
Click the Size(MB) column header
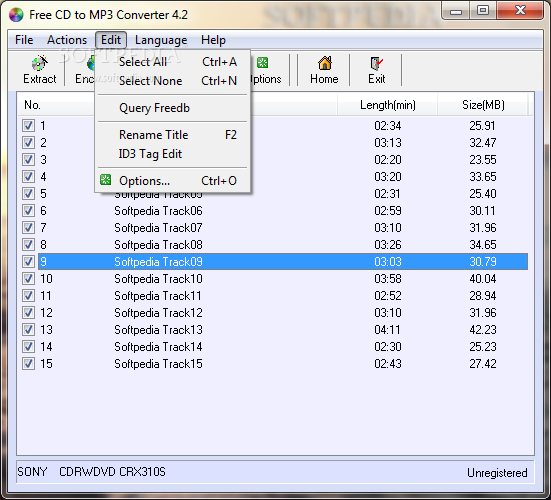tap(483, 105)
